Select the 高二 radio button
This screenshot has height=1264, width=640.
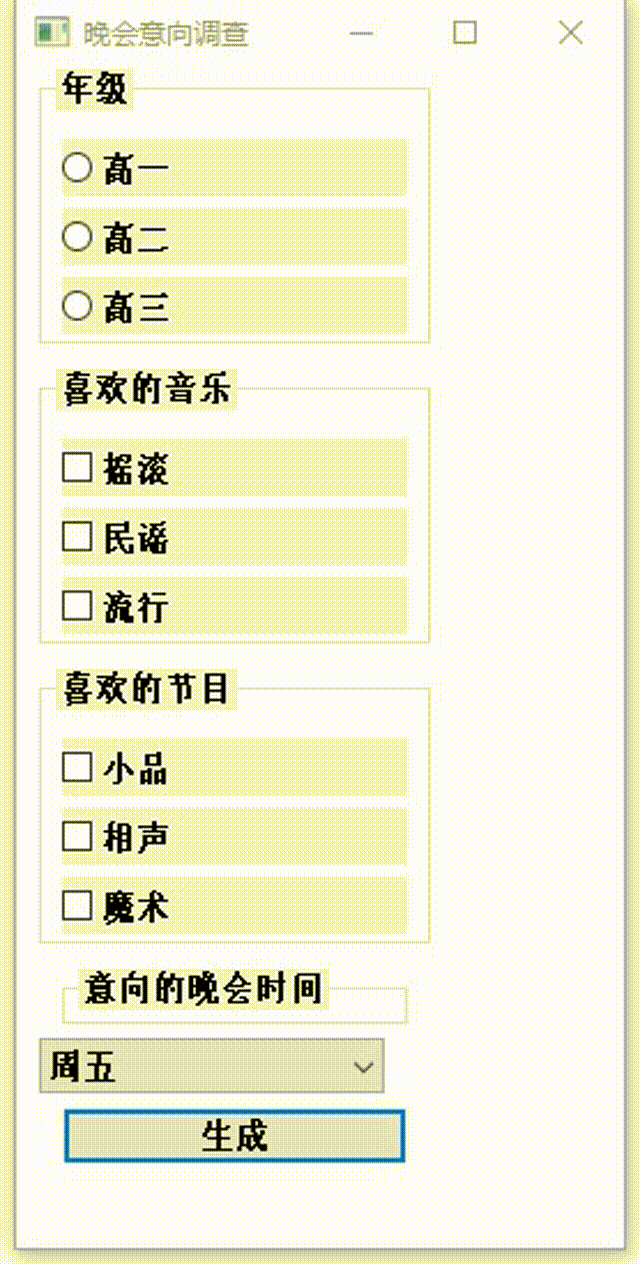click(x=75, y=238)
